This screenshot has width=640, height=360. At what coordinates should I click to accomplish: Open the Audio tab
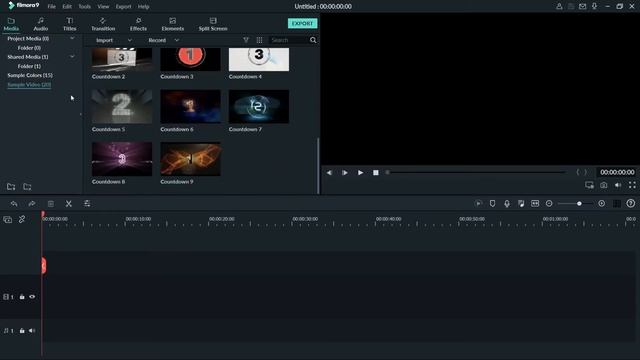[x=40, y=24]
